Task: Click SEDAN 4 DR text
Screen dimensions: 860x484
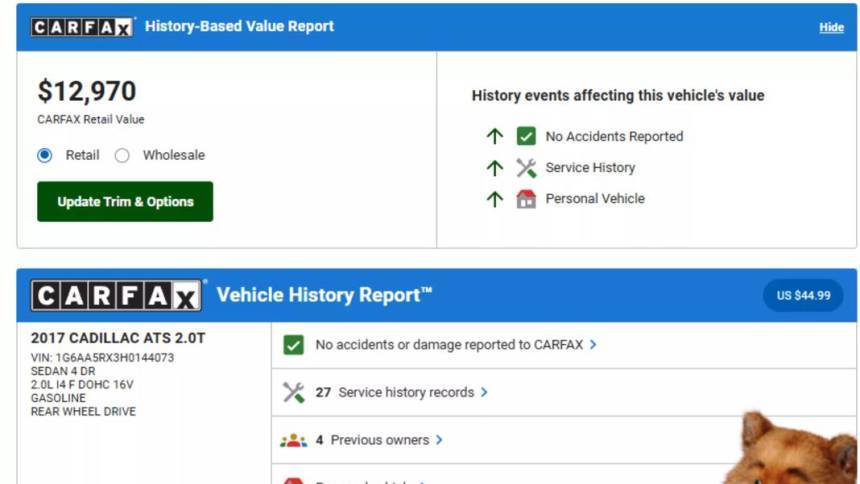Action: 63,372
